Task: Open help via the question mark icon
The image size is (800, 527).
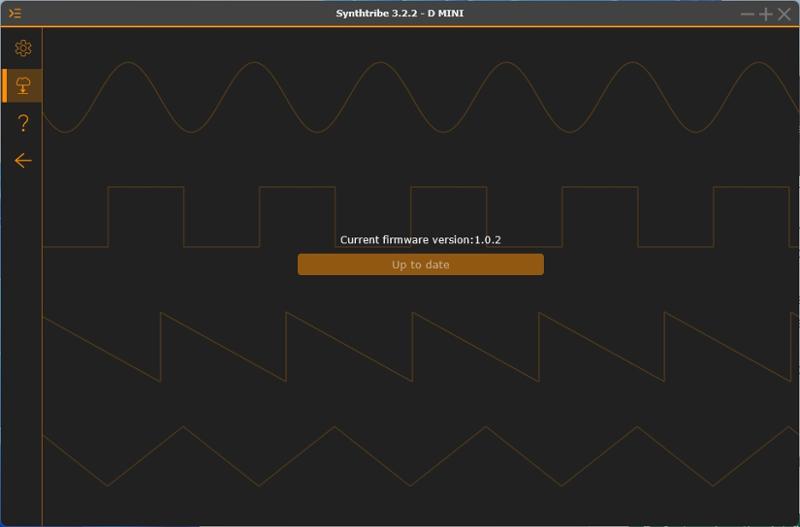Action: click(x=23, y=123)
